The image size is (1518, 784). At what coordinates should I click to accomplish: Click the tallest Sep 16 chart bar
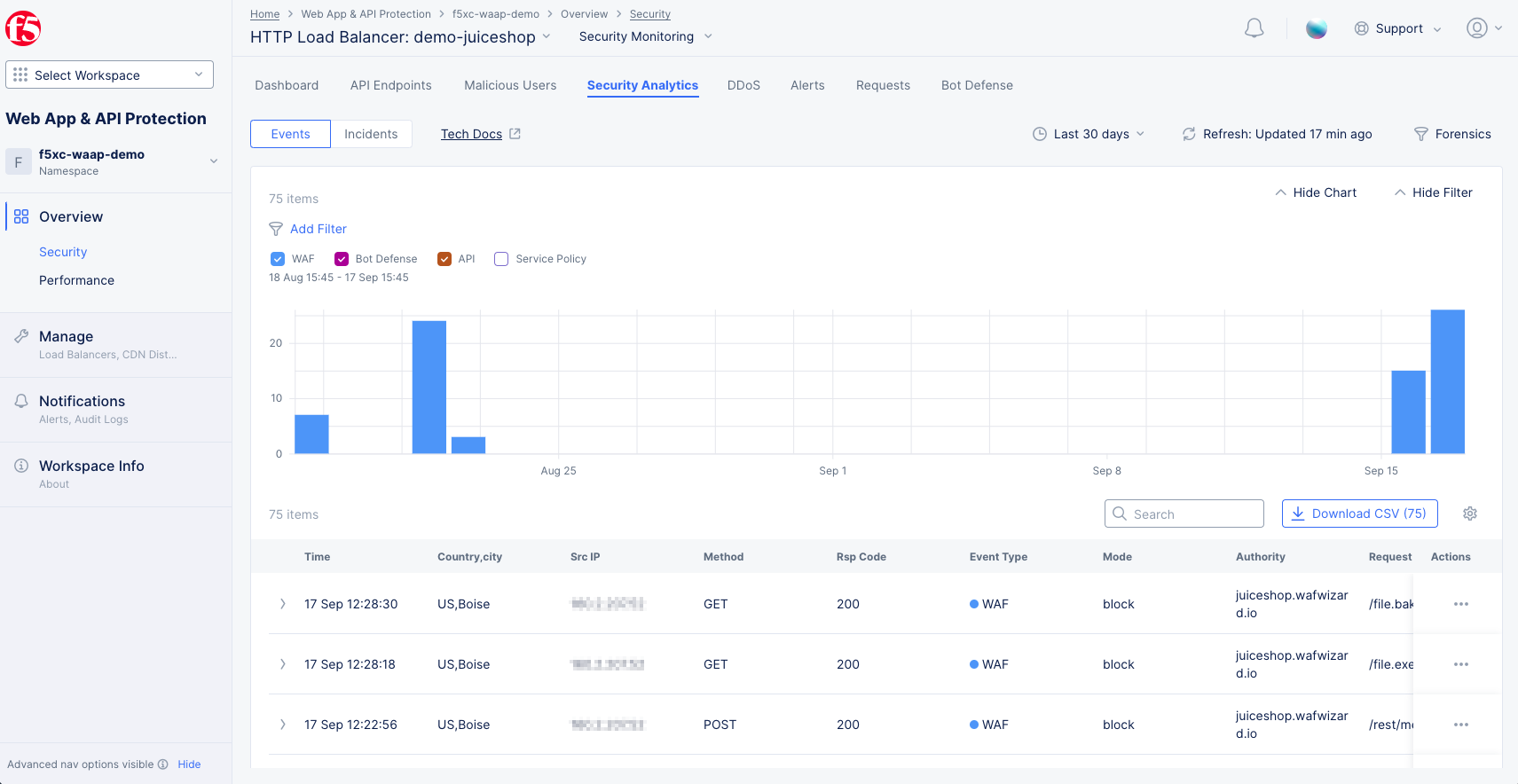point(1447,381)
